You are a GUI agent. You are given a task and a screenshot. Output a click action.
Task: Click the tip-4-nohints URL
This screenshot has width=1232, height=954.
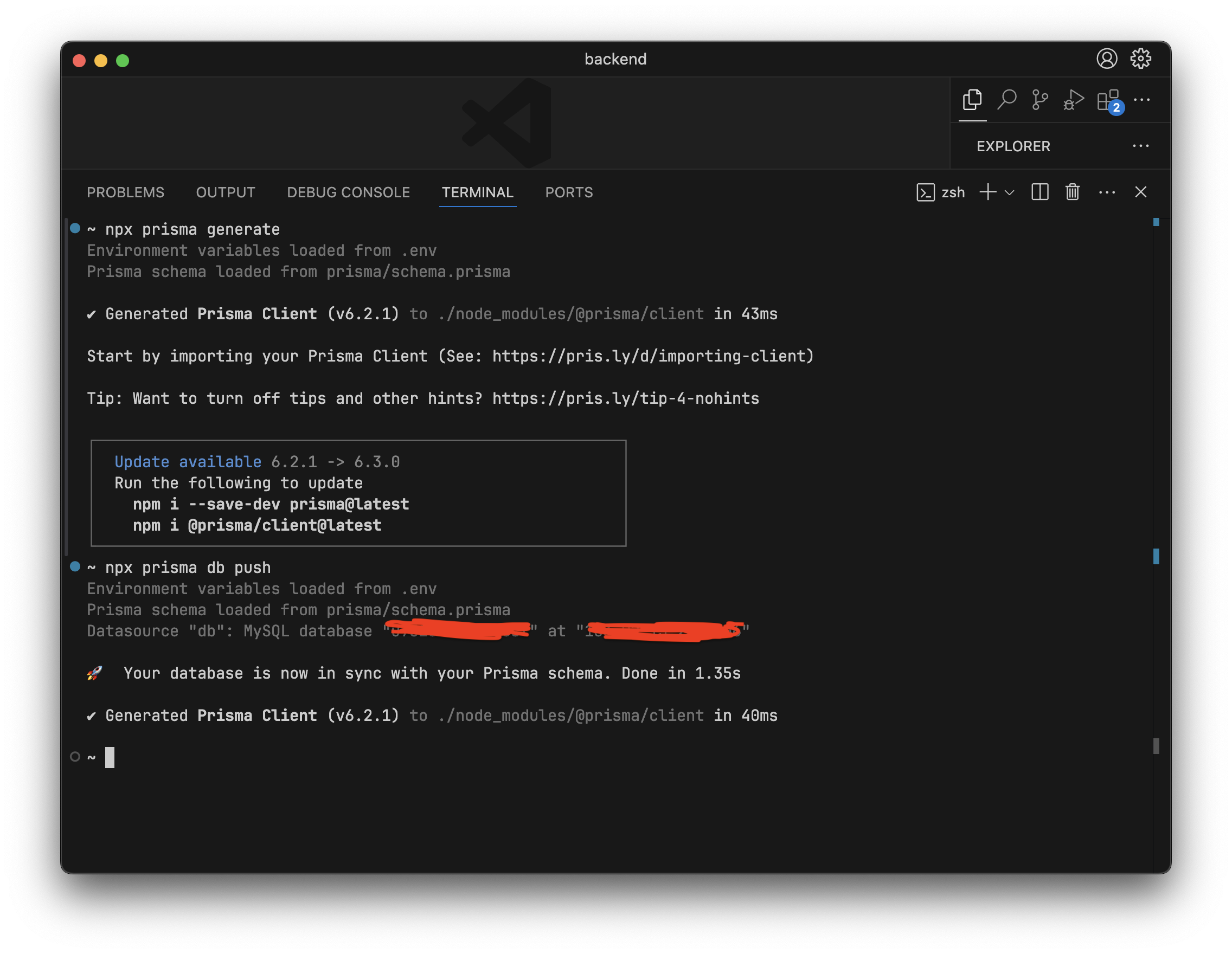tap(625, 398)
